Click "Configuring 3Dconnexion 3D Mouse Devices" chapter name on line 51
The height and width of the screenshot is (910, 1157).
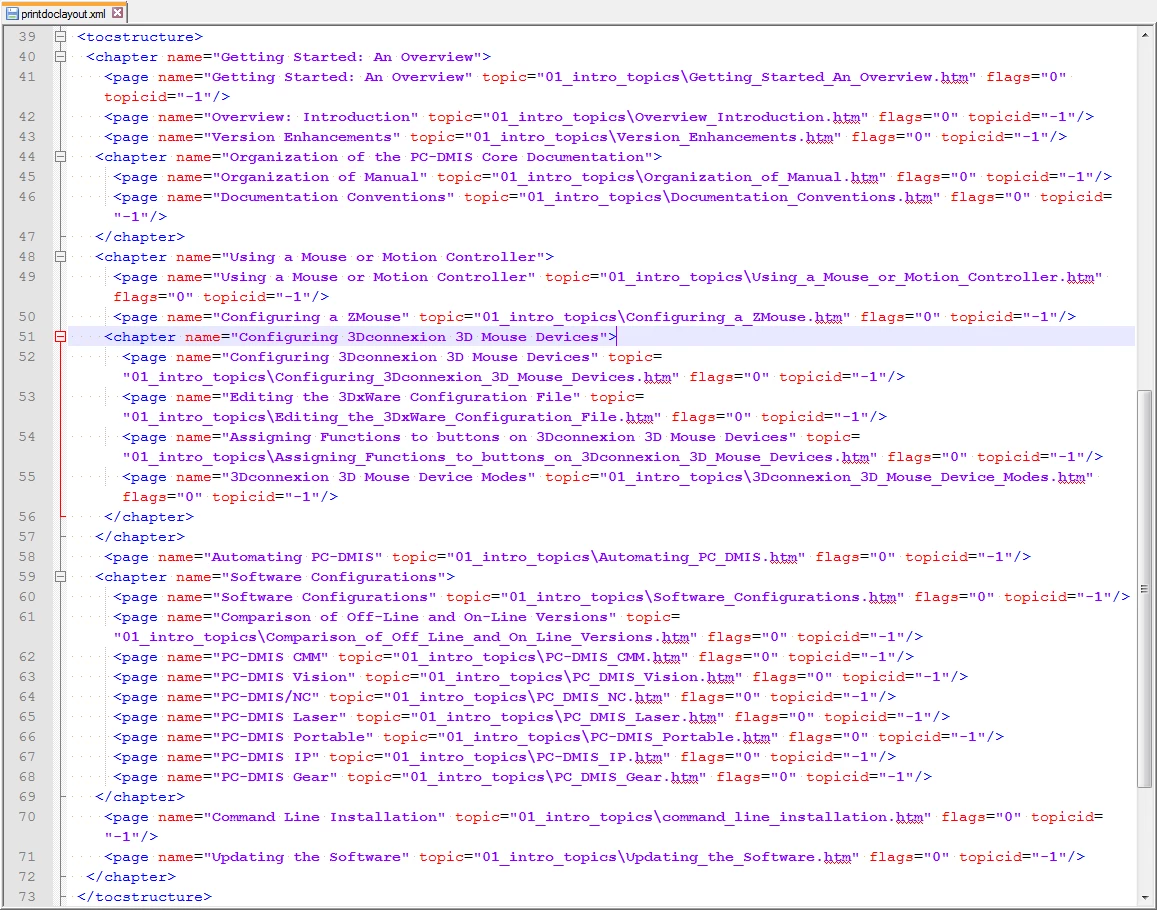(418, 337)
